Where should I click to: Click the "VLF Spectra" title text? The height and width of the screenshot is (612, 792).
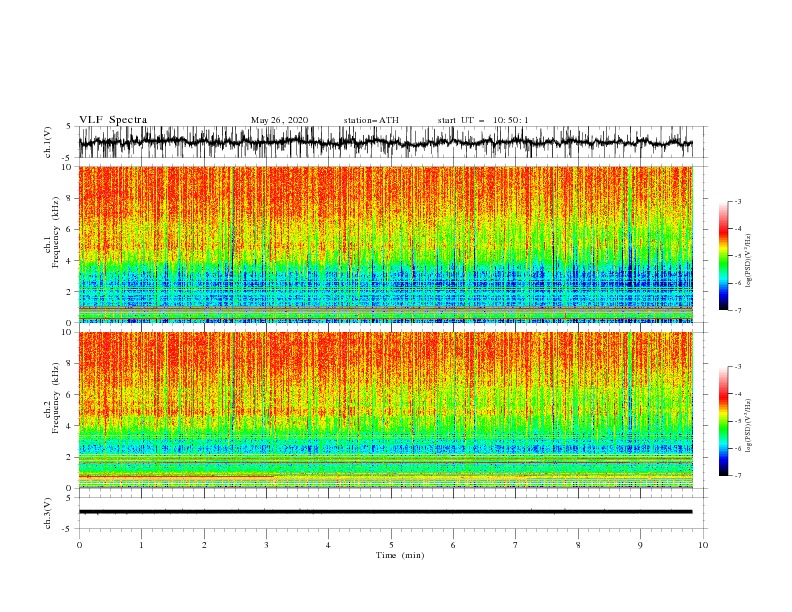click(113, 120)
